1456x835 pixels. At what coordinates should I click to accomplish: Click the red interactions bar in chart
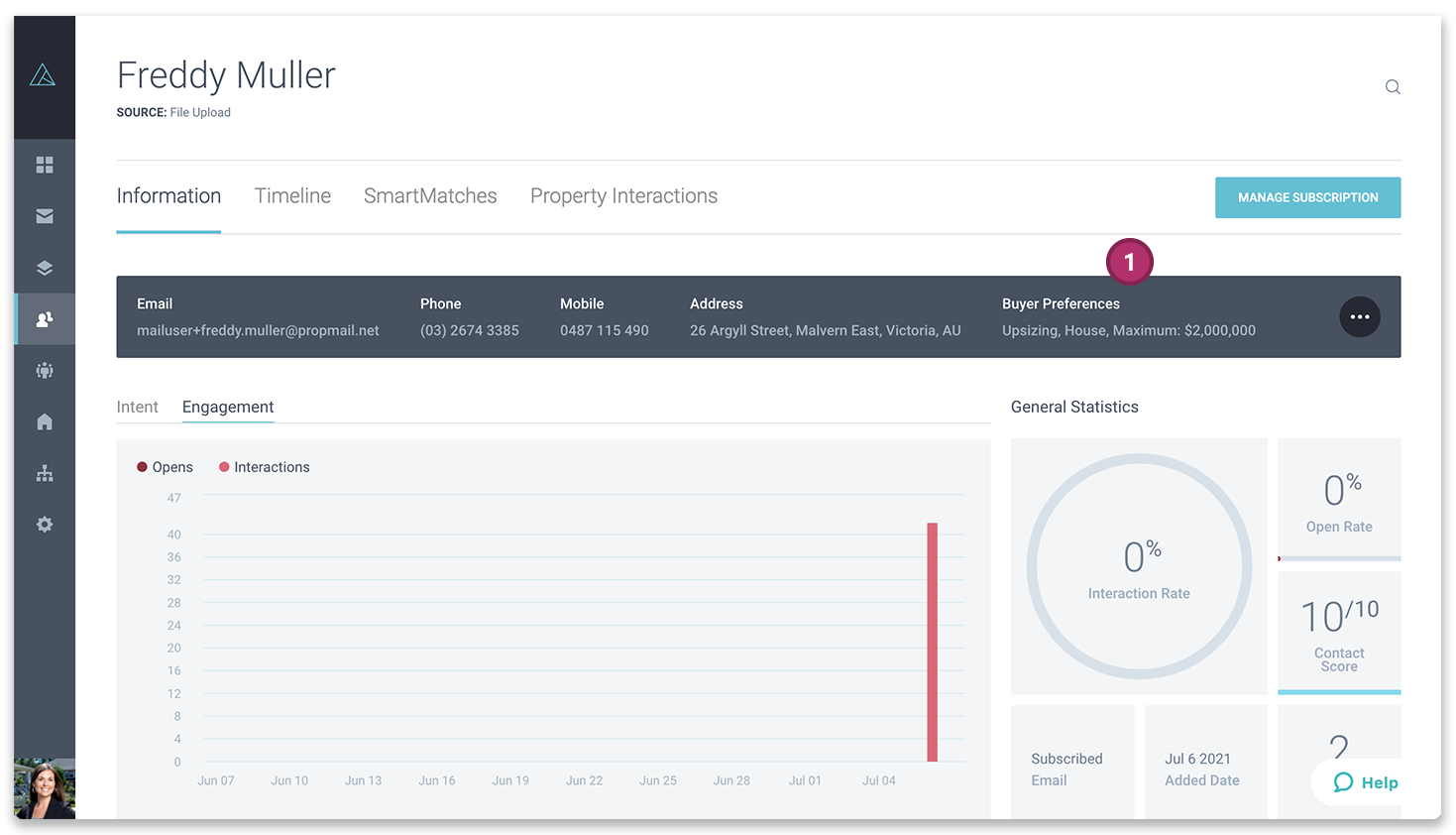coord(933,643)
